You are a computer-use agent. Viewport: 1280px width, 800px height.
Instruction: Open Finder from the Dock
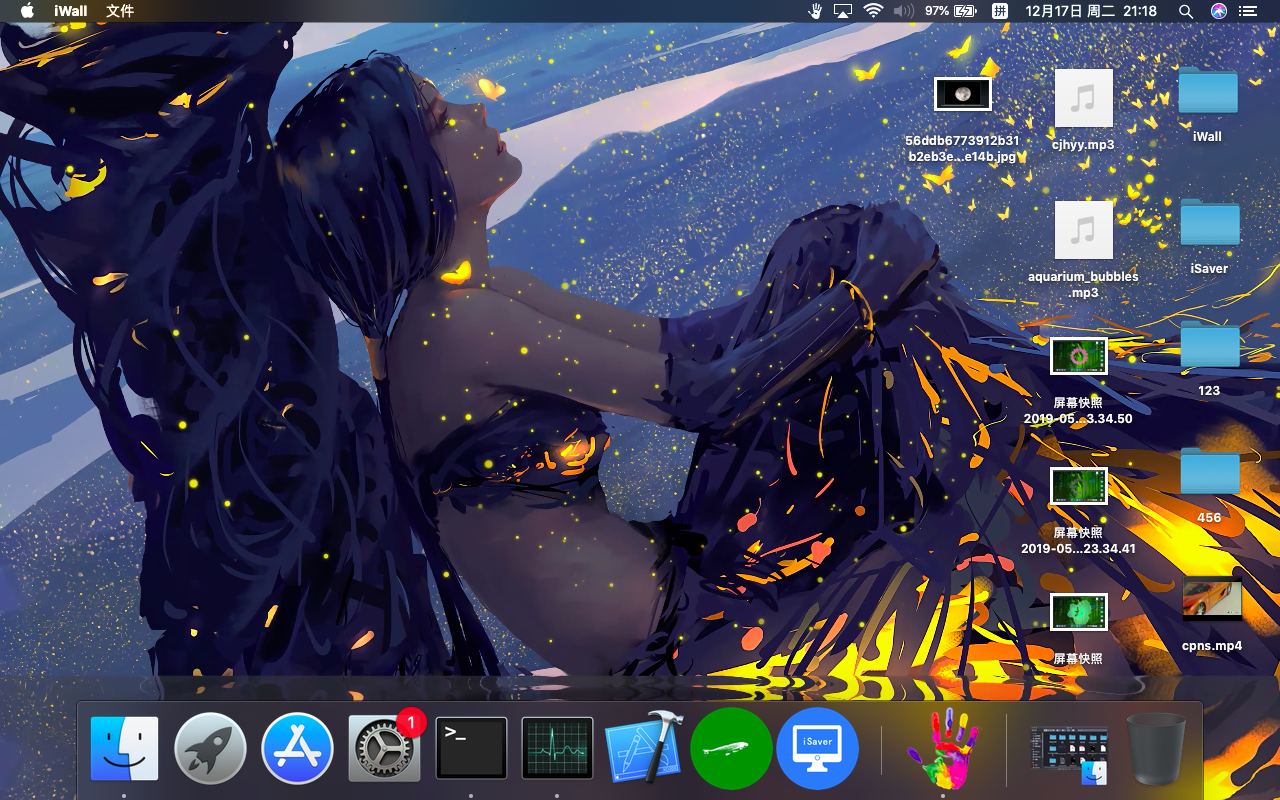(124, 748)
